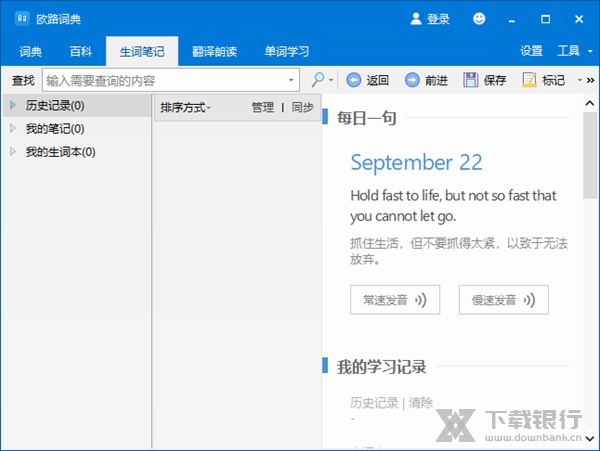Click the user login avatar icon
Screen dimensions: 600x451
[416, 19]
